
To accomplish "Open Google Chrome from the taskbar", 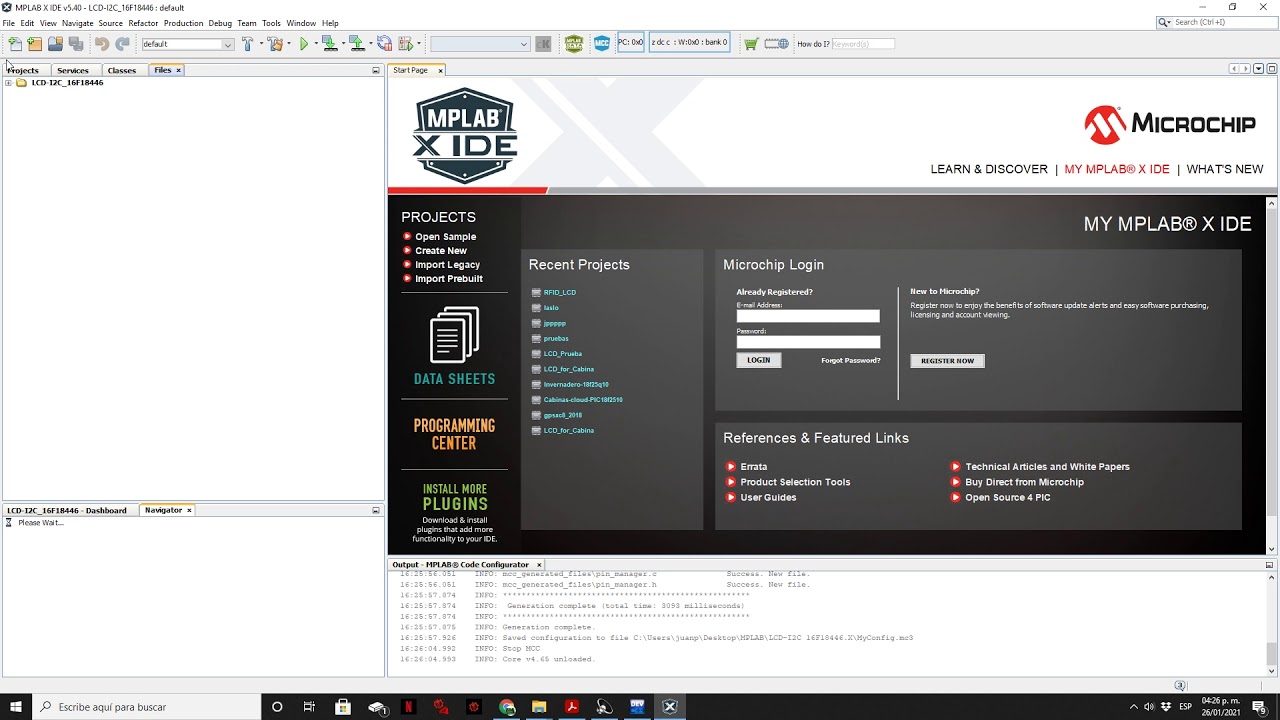I will (507, 707).
